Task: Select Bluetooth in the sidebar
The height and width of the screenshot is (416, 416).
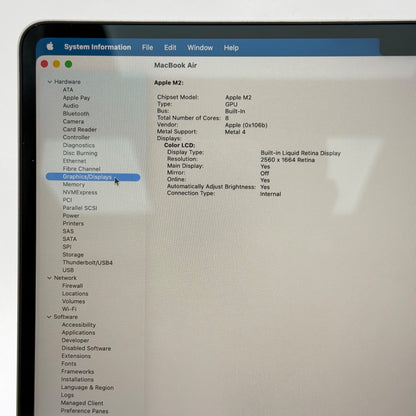Action: 76,114
